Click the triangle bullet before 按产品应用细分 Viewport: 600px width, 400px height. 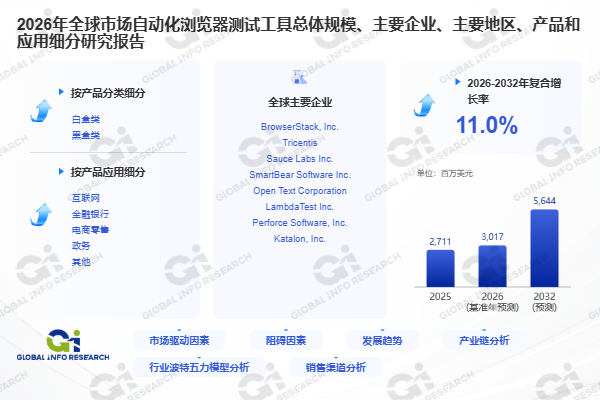[61, 171]
